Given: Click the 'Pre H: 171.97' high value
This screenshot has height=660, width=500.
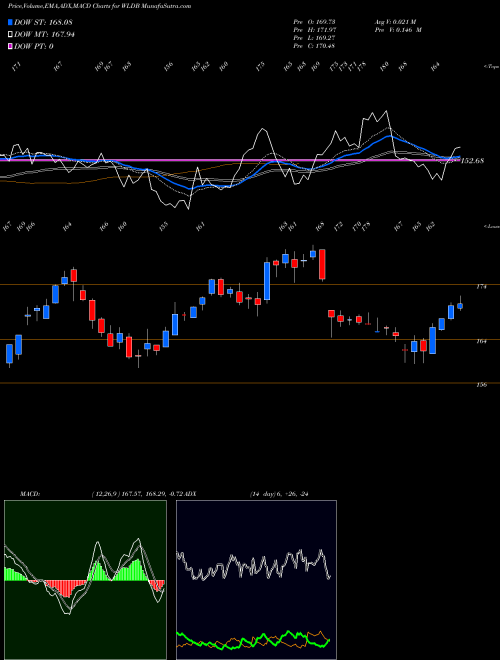Looking at the screenshot, I should (314, 30).
